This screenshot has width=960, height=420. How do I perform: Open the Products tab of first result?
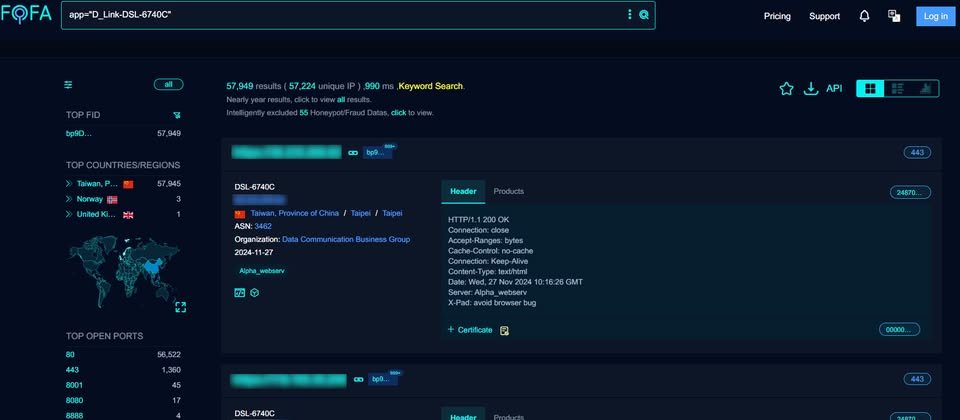tap(509, 192)
